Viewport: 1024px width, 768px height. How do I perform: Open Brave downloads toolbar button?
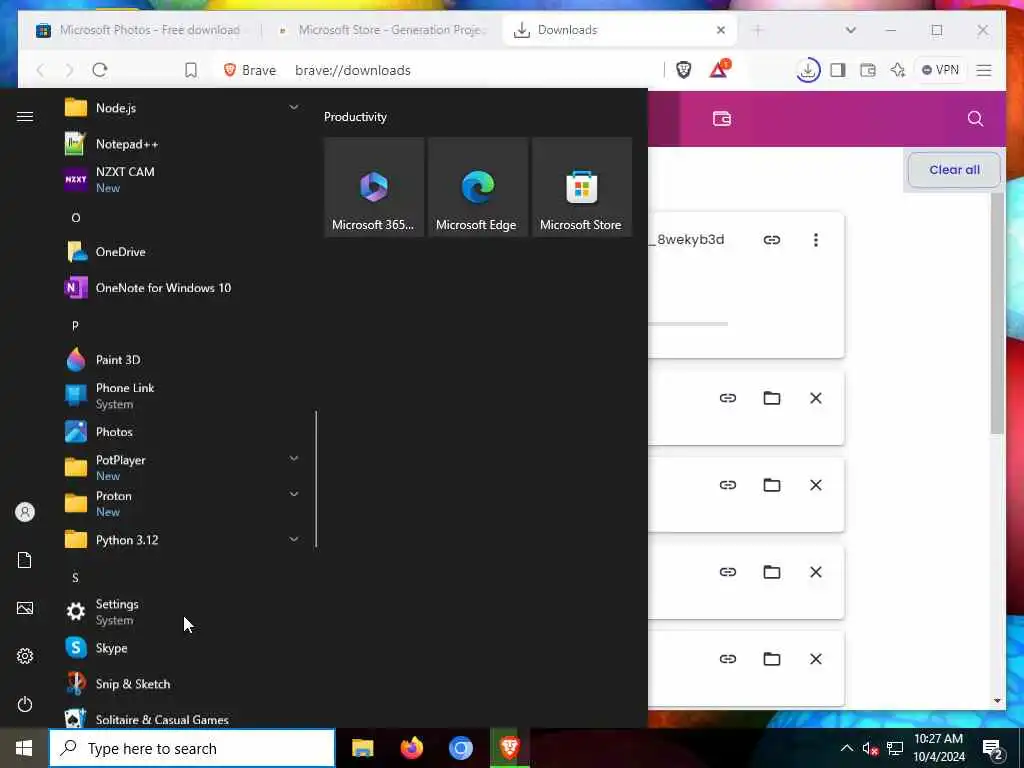tap(808, 70)
